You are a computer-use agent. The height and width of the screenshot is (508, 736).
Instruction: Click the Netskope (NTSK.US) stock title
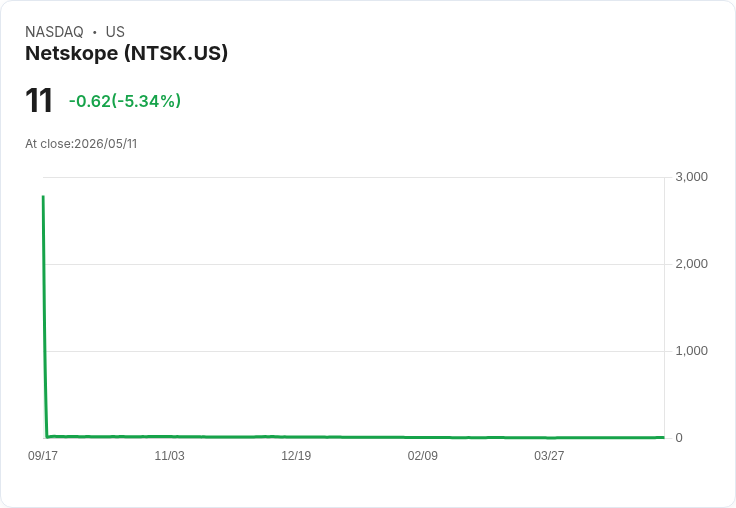click(x=126, y=53)
